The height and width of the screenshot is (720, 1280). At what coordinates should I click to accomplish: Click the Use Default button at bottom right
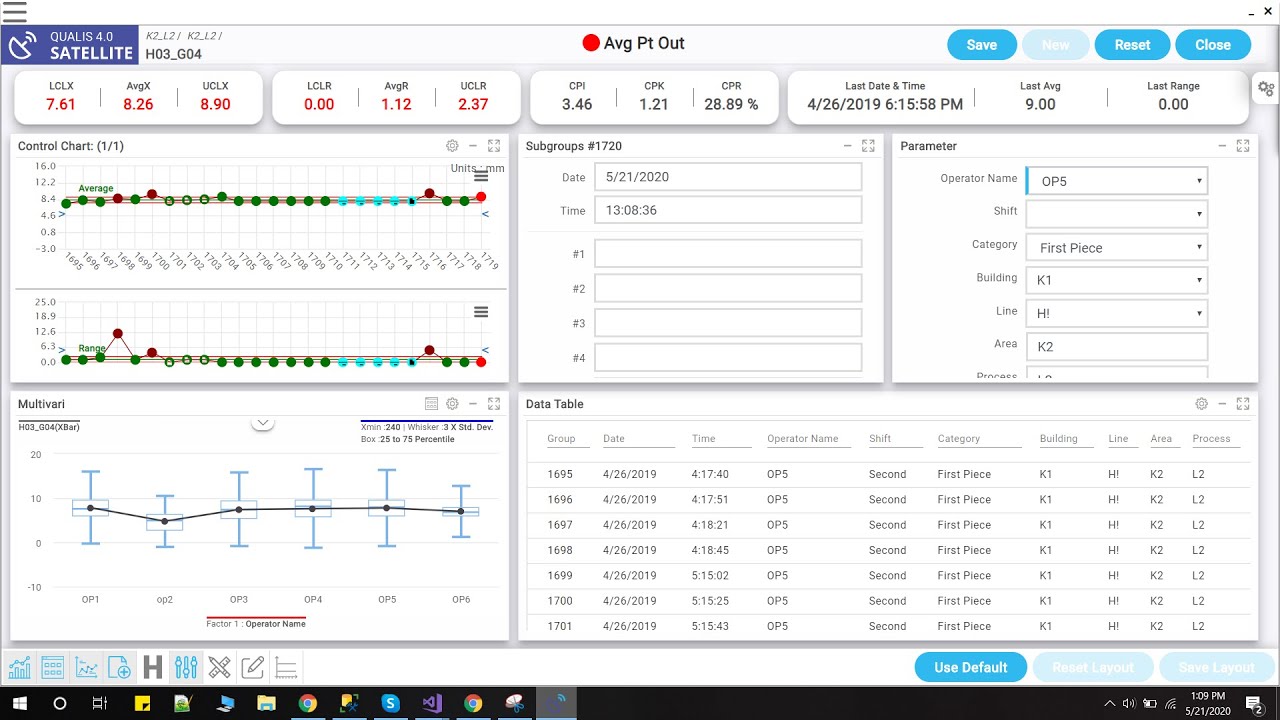click(970, 667)
